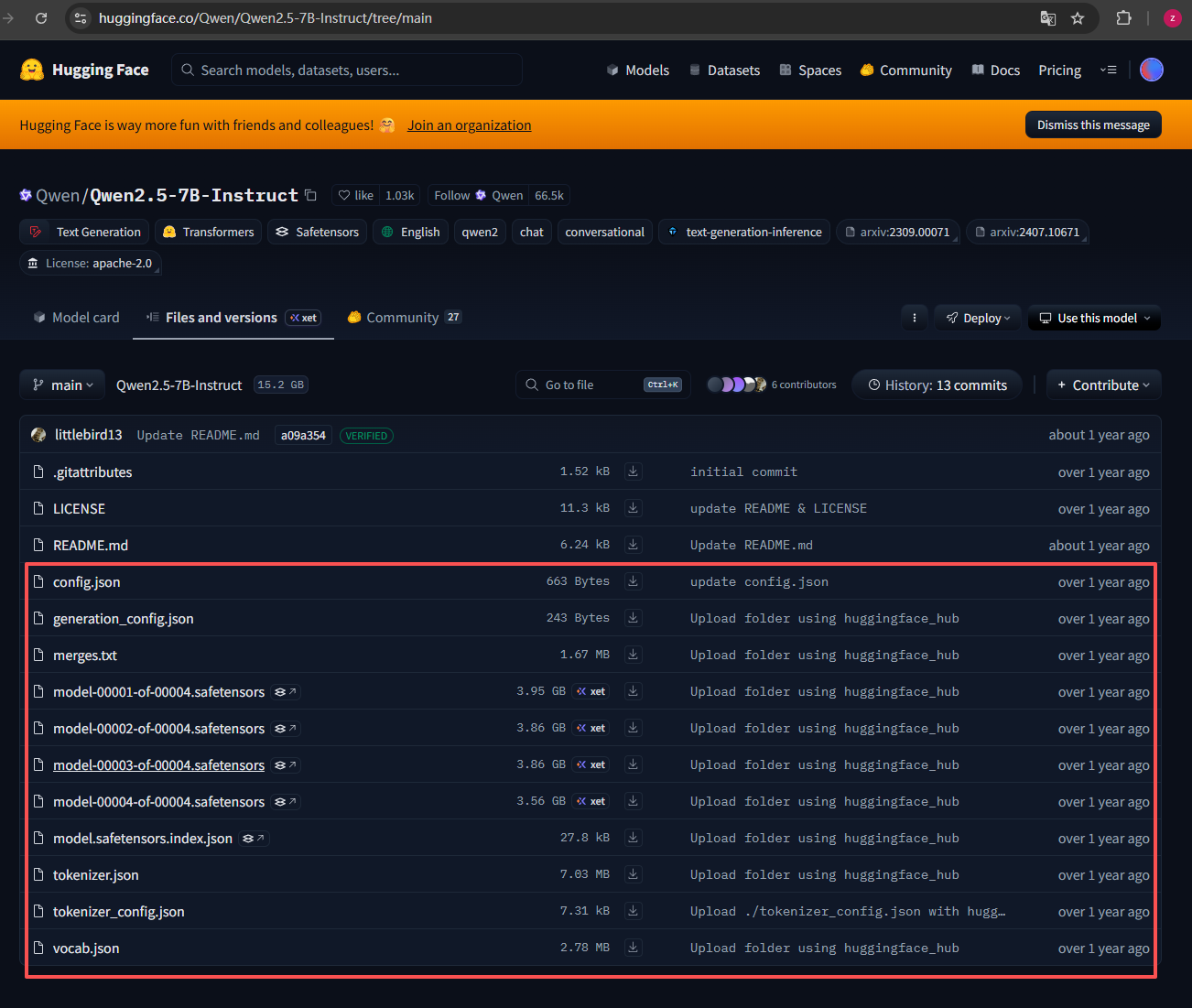Image resolution: width=1192 pixels, height=1008 pixels.
Task: Open safetensors viewer icon for model-00002-of-00004
Action: pyautogui.click(x=286, y=729)
